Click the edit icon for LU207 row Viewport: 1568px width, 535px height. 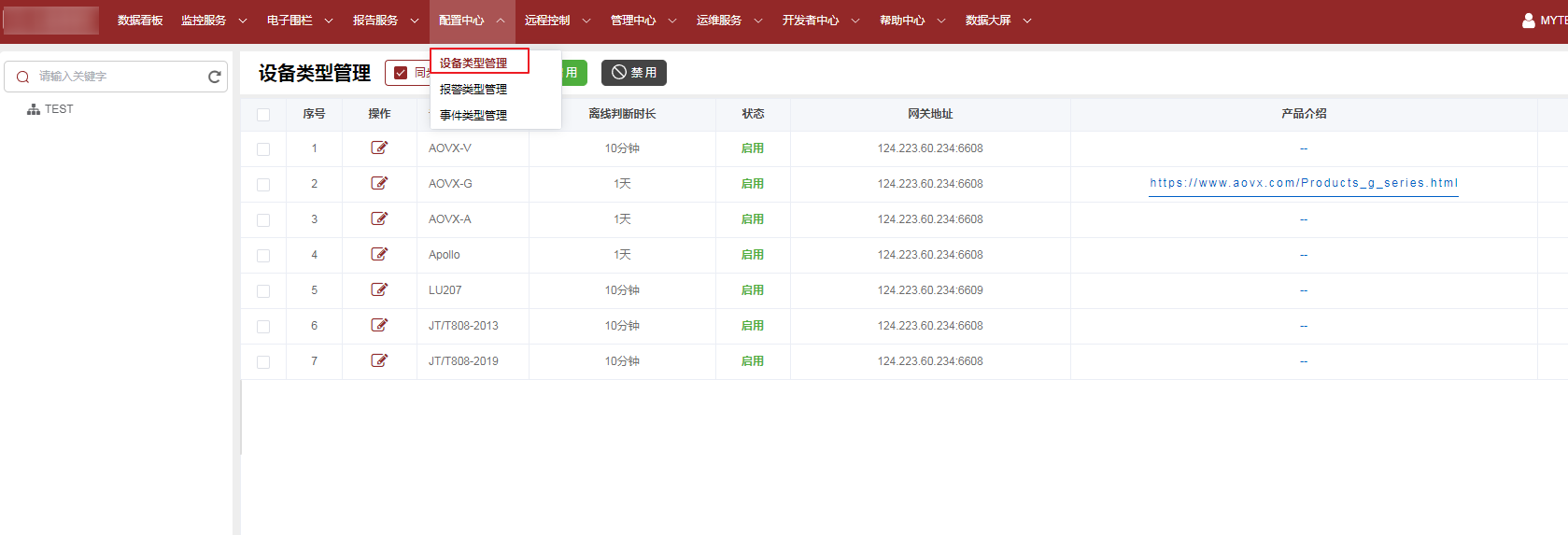(379, 289)
